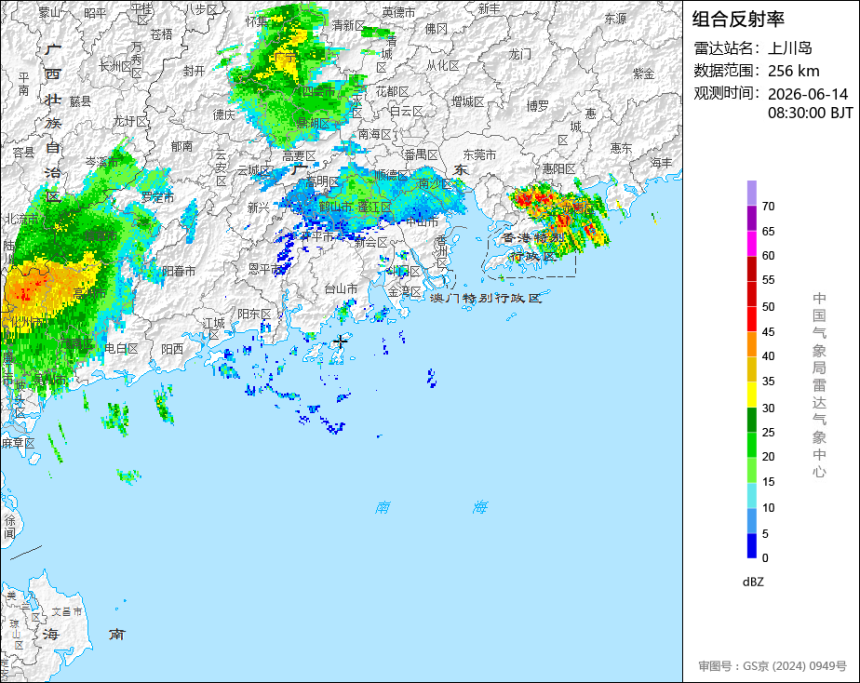The image size is (860, 683).
Task: Click the 新兴 map label
Action: tap(258, 207)
